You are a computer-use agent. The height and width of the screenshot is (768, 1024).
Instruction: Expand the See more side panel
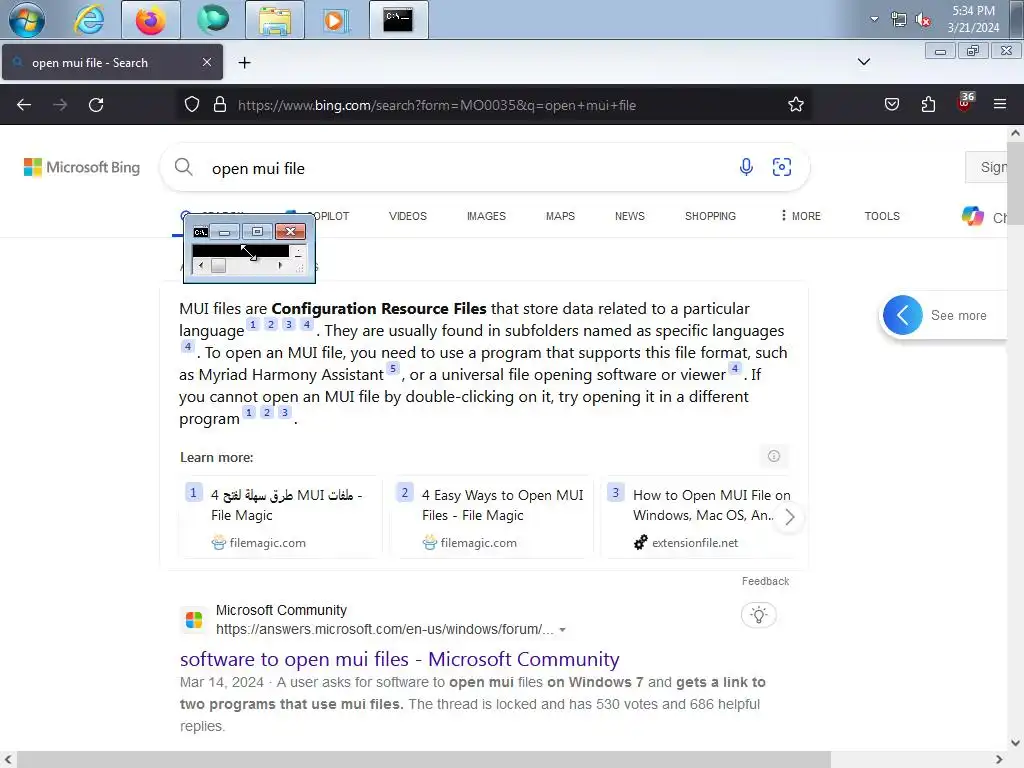pos(944,315)
